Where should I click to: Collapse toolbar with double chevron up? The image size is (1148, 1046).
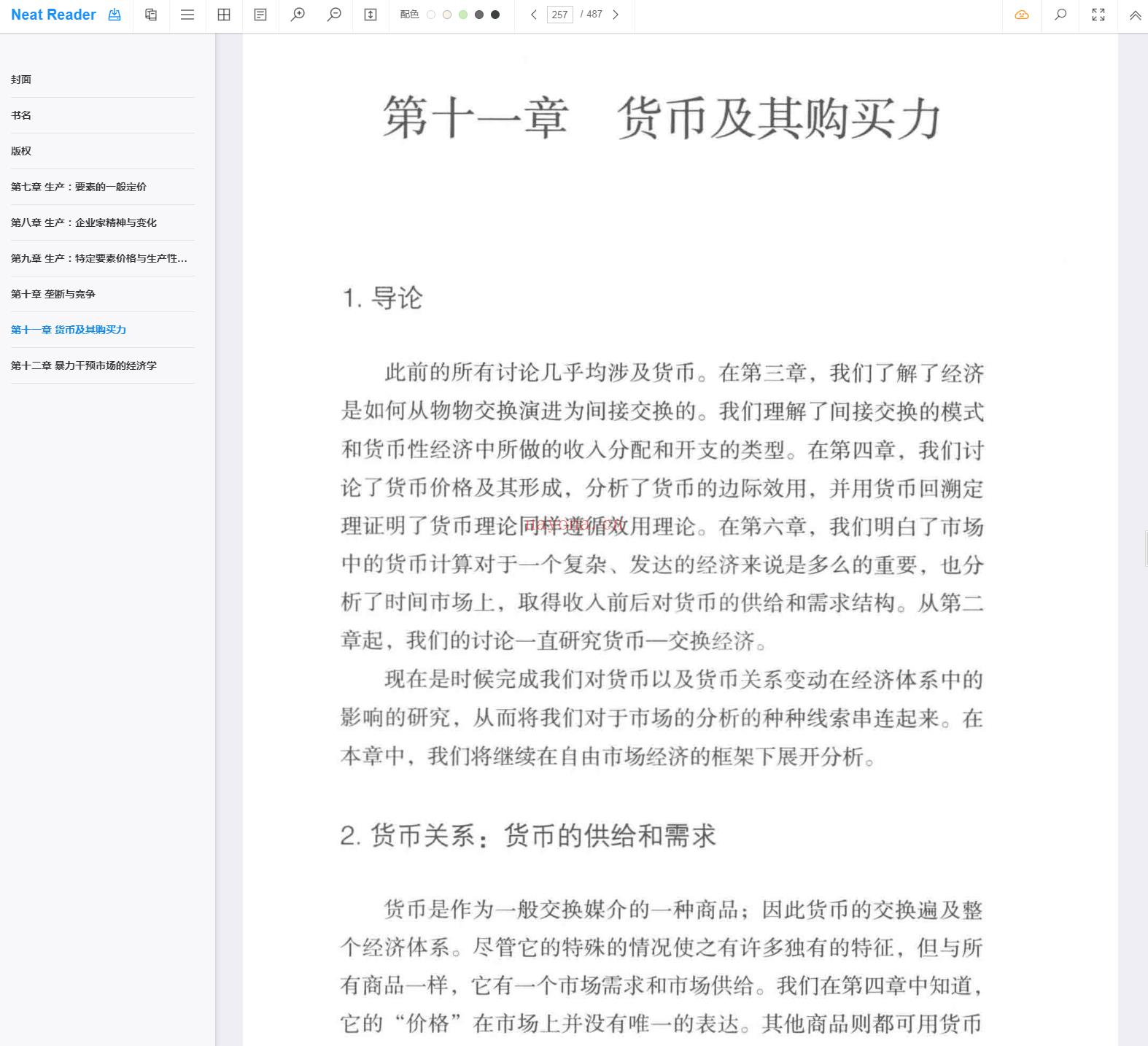click(1136, 15)
